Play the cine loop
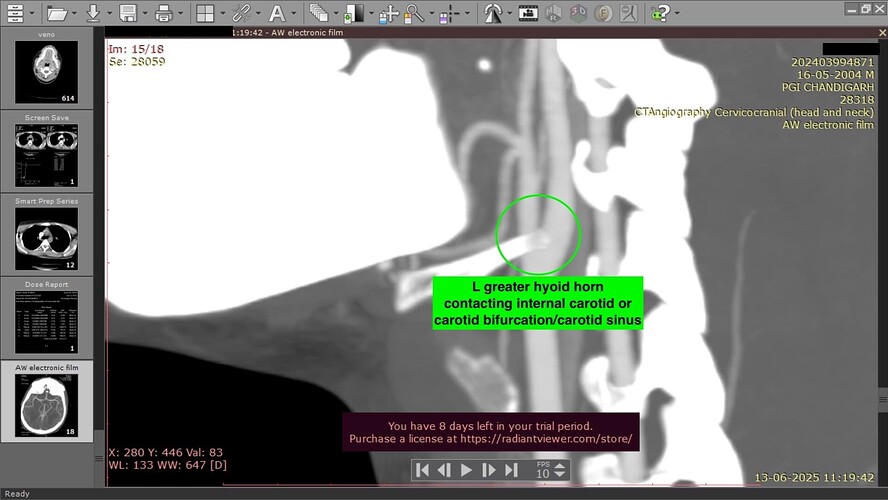This screenshot has height=500, width=888. coord(467,470)
